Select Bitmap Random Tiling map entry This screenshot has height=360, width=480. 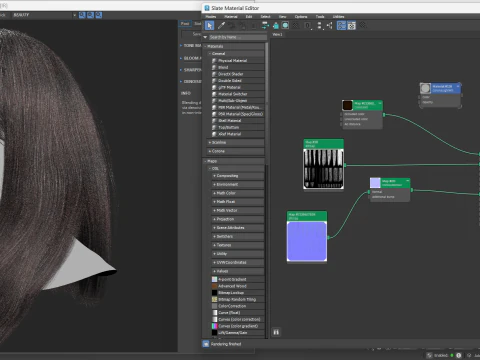pos(238,299)
